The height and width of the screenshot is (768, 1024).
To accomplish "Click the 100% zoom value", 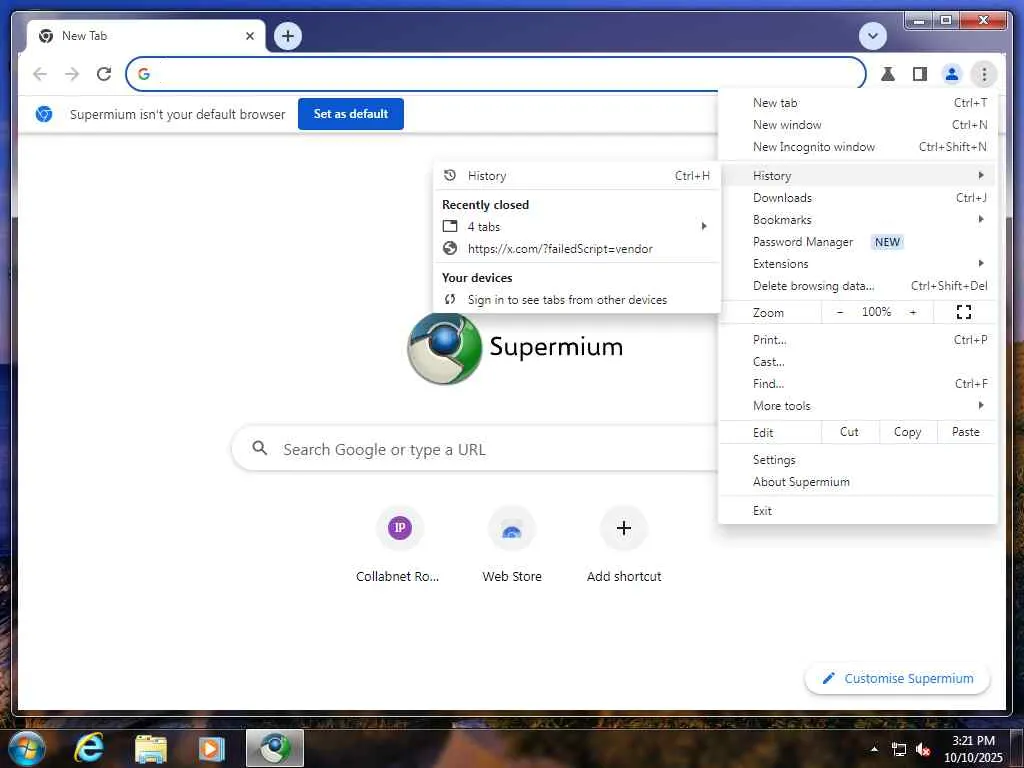I will 876,312.
